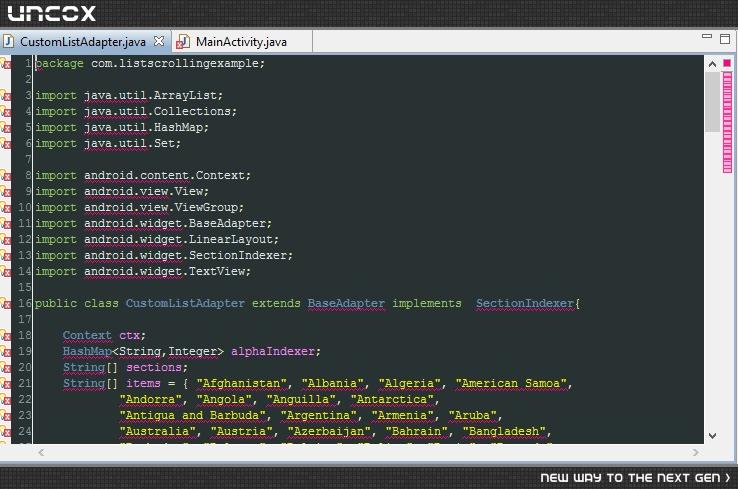This screenshot has width=738, height=489.
Task: Click the error marker on line 8
Action: pyautogui.click(x=5, y=176)
